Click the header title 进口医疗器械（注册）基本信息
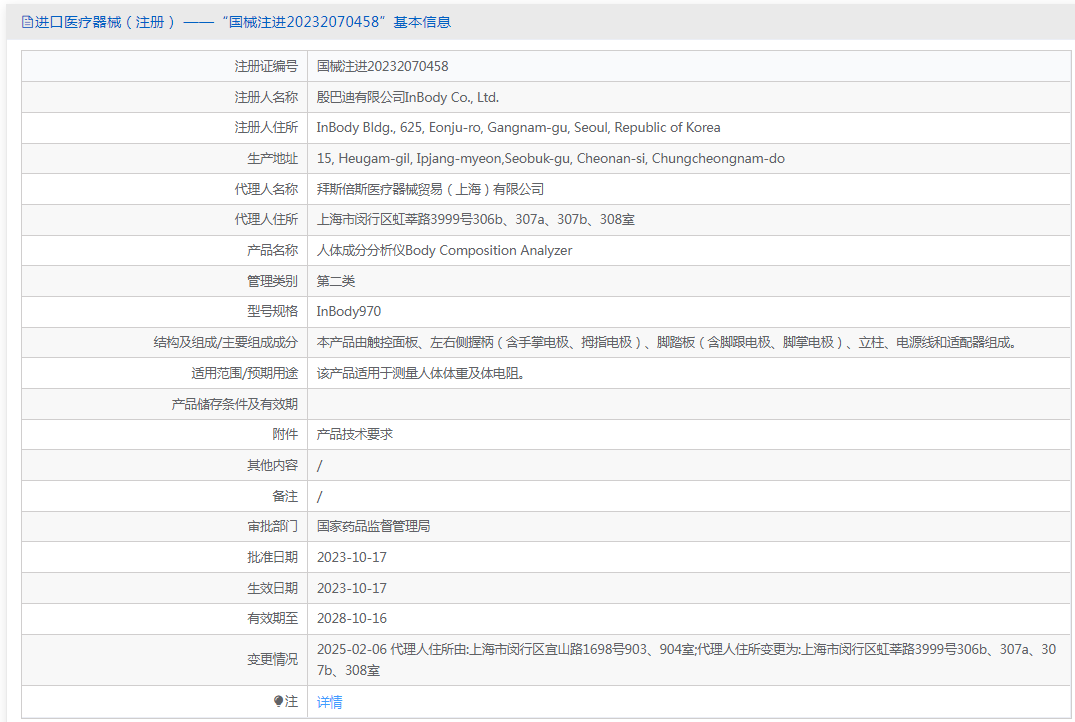 tap(243, 23)
